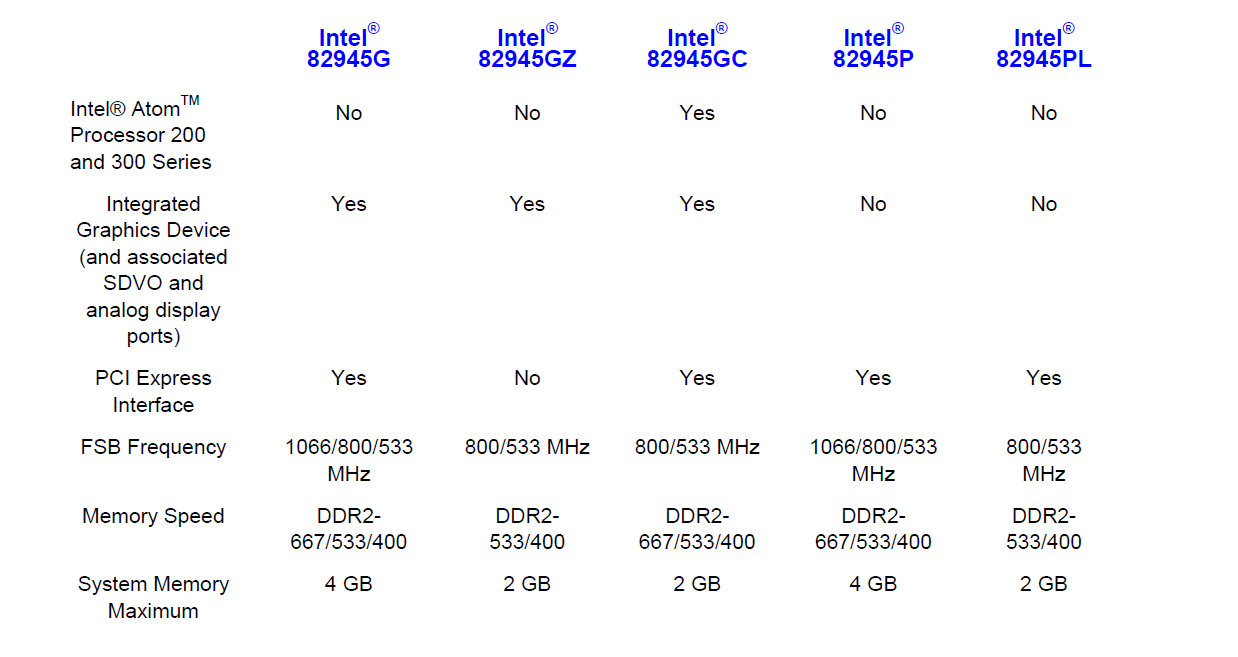Select the Memory Speed row label
The width and height of the screenshot is (1238, 657).
153,516
